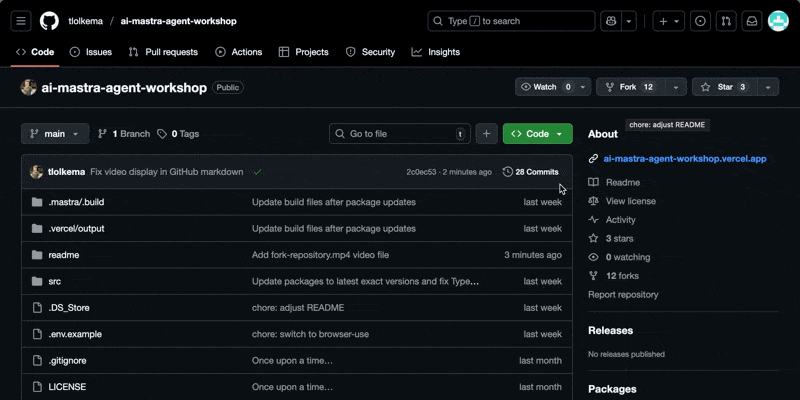This screenshot has width=800, height=400.
Task: Click green check status icon on latest commit
Action: click(258, 172)
